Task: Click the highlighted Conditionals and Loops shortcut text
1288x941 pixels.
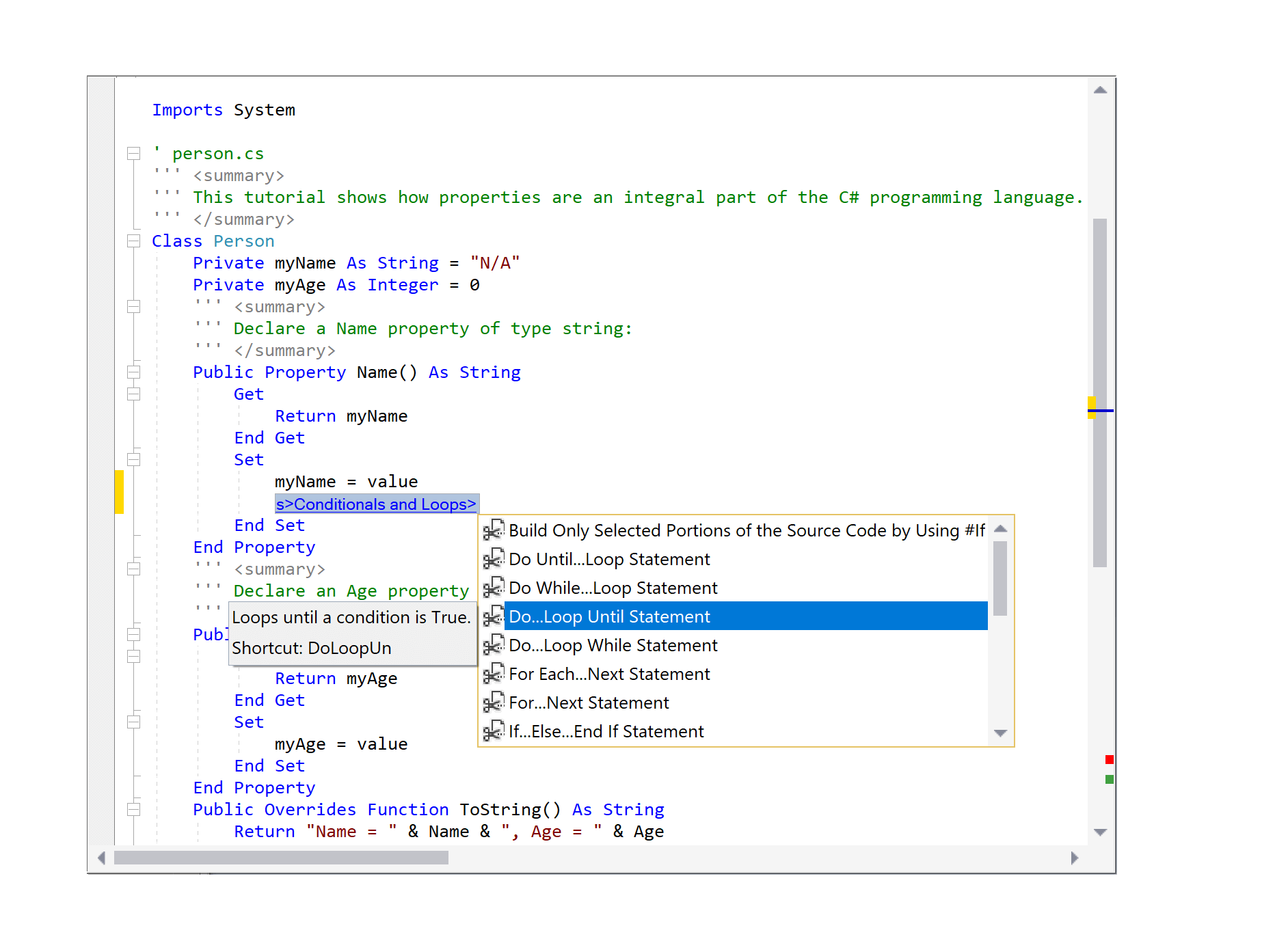Action: [x=377, y=504]
